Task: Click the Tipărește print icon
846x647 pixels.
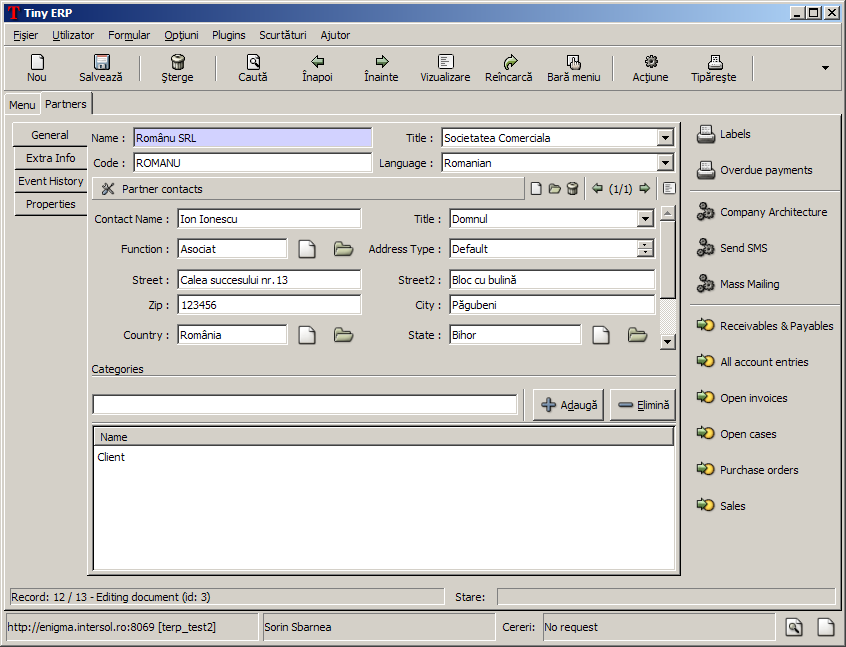Action: (714, 62)
